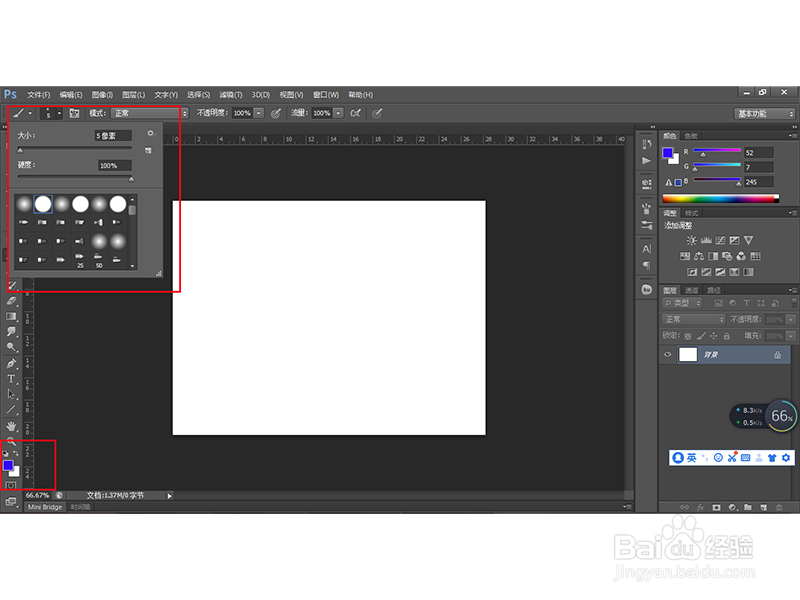Viewport: 800px width, 600px height.
Task: Switch to the 路径 tab
Action: 714,290
